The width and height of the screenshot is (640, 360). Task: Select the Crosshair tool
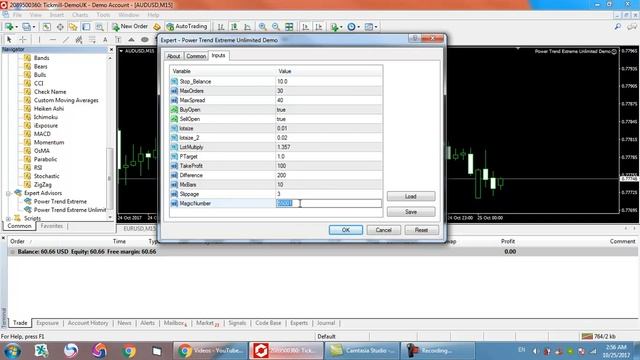tap(22, 40)
